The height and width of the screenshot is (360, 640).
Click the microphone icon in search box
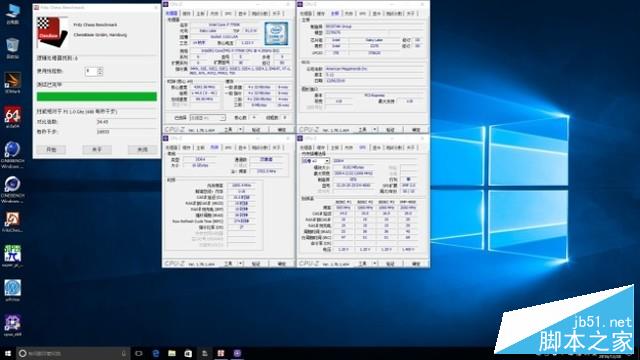(124, 353)
